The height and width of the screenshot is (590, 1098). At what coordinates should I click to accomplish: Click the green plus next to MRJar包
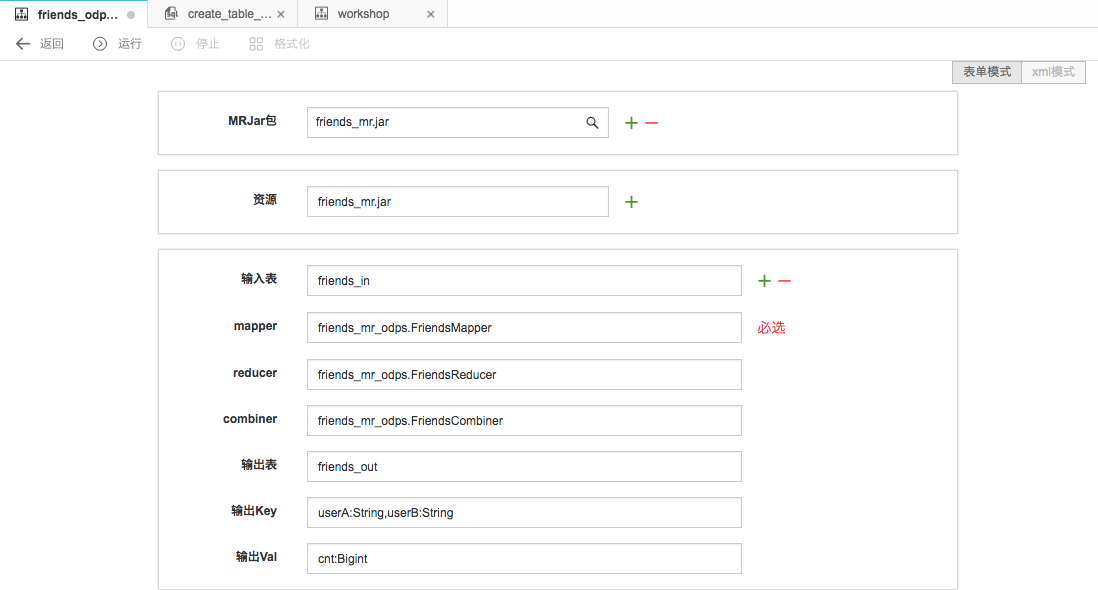tap(631, 123)
